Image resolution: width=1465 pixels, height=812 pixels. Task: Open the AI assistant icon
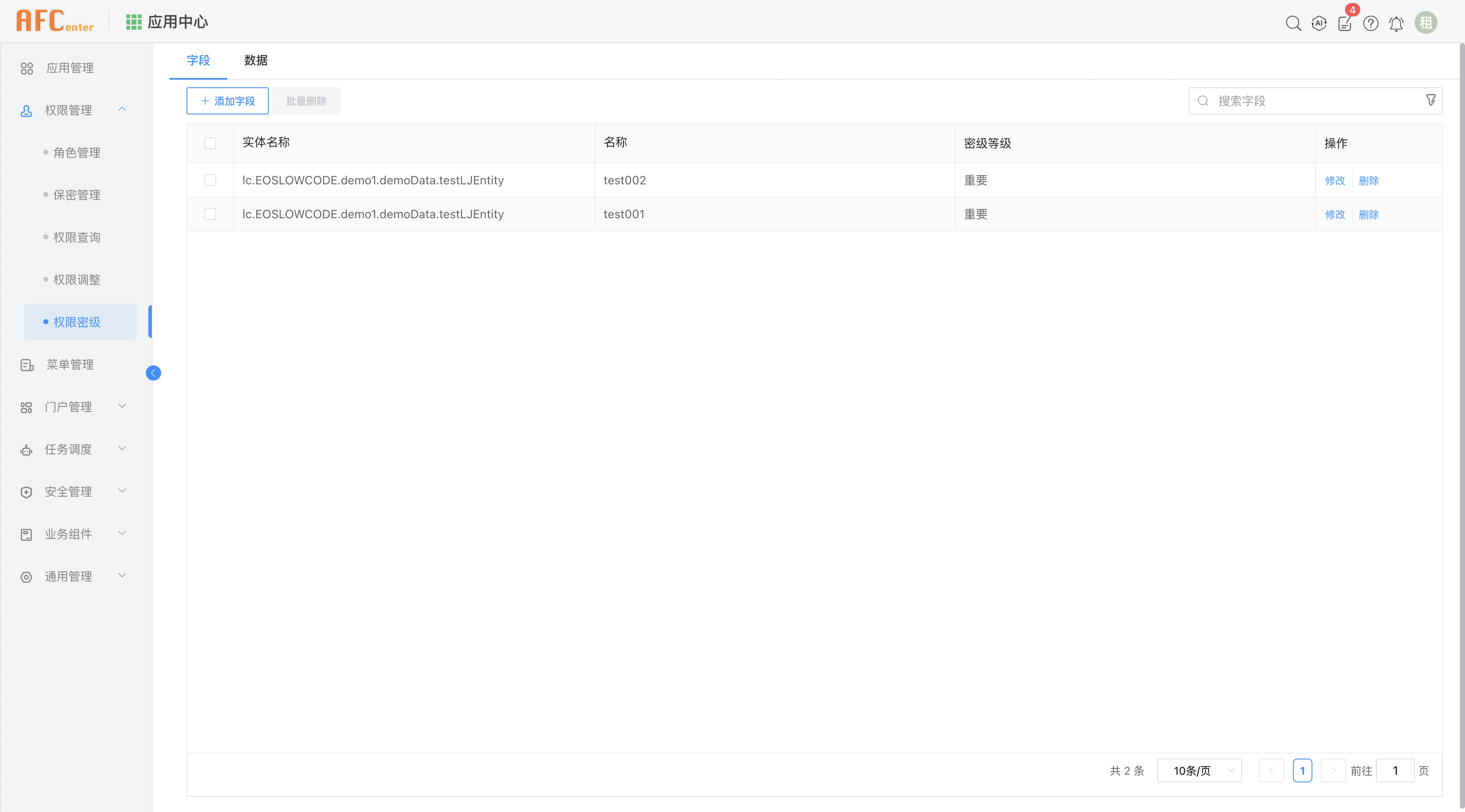(1318, 23)
